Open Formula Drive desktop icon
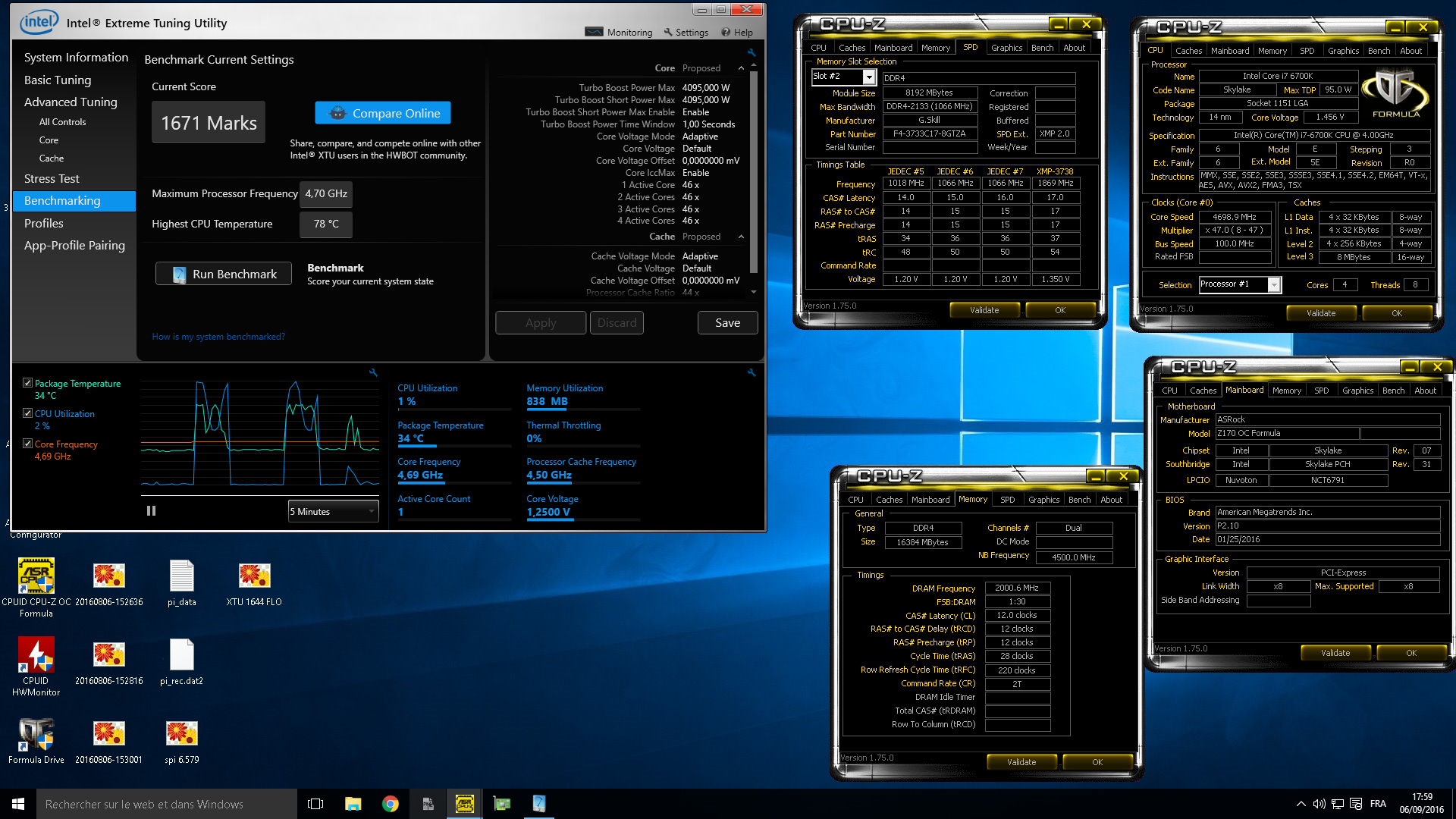The width and height of the screenshot is (1456, 819). (36, 740)
